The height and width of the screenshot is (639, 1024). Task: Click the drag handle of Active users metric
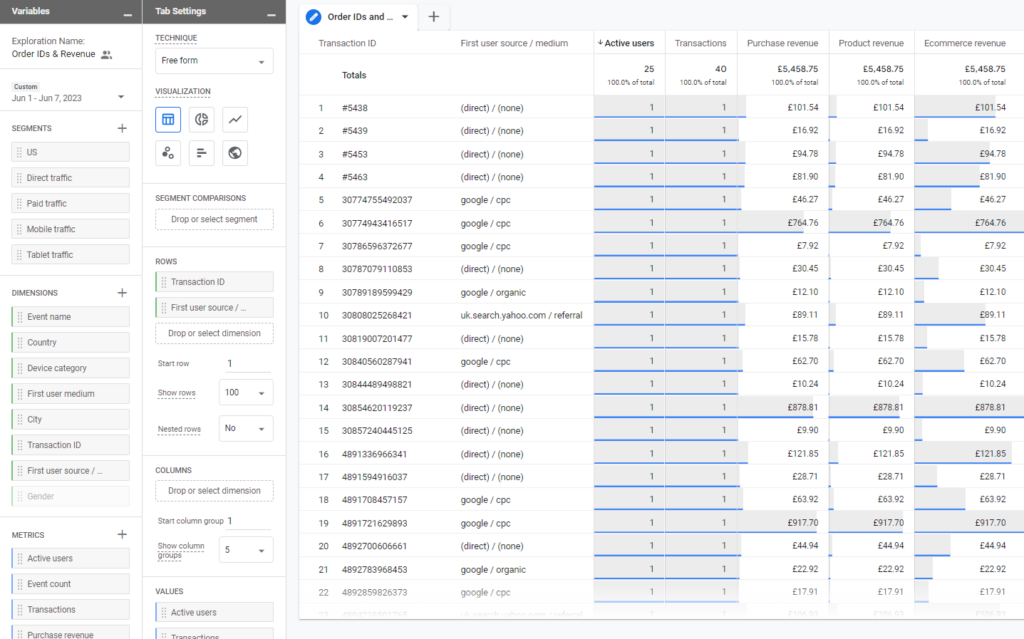pyautogui.click(x=20, y=559)
